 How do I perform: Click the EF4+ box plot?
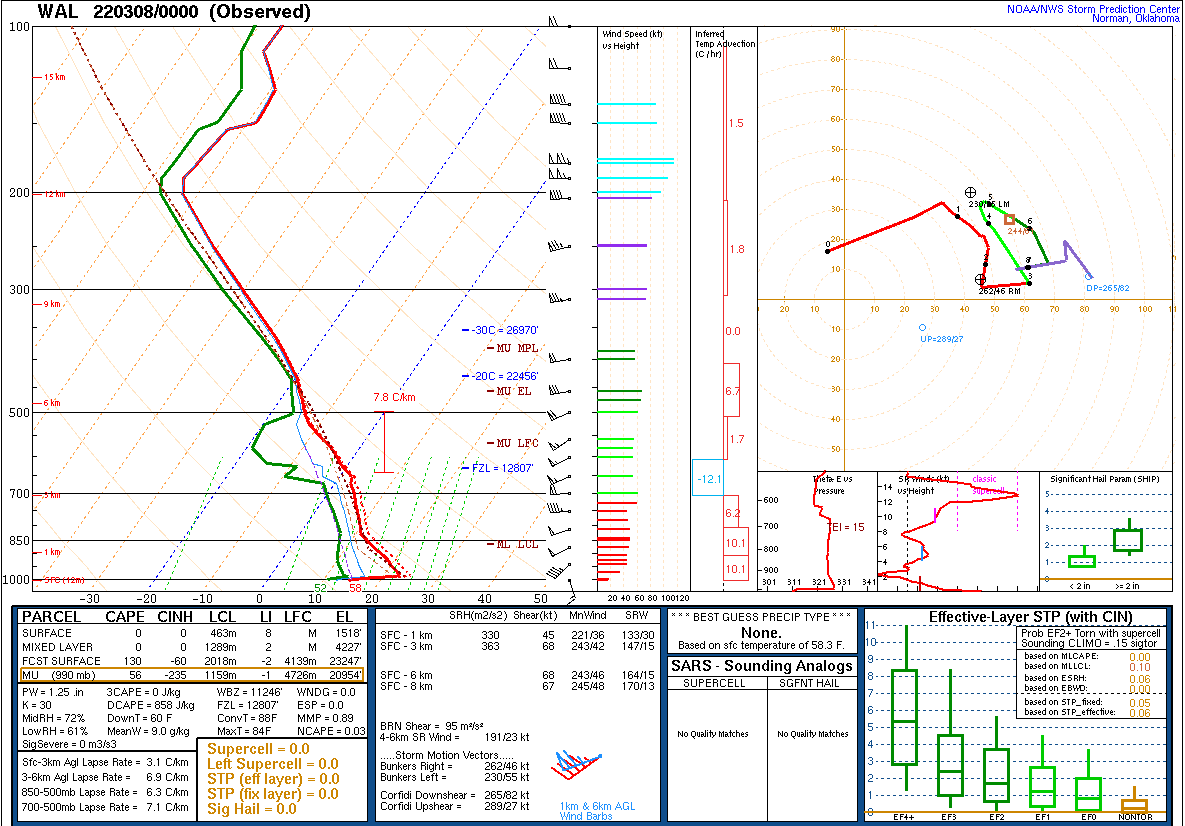tap(905, 717)
